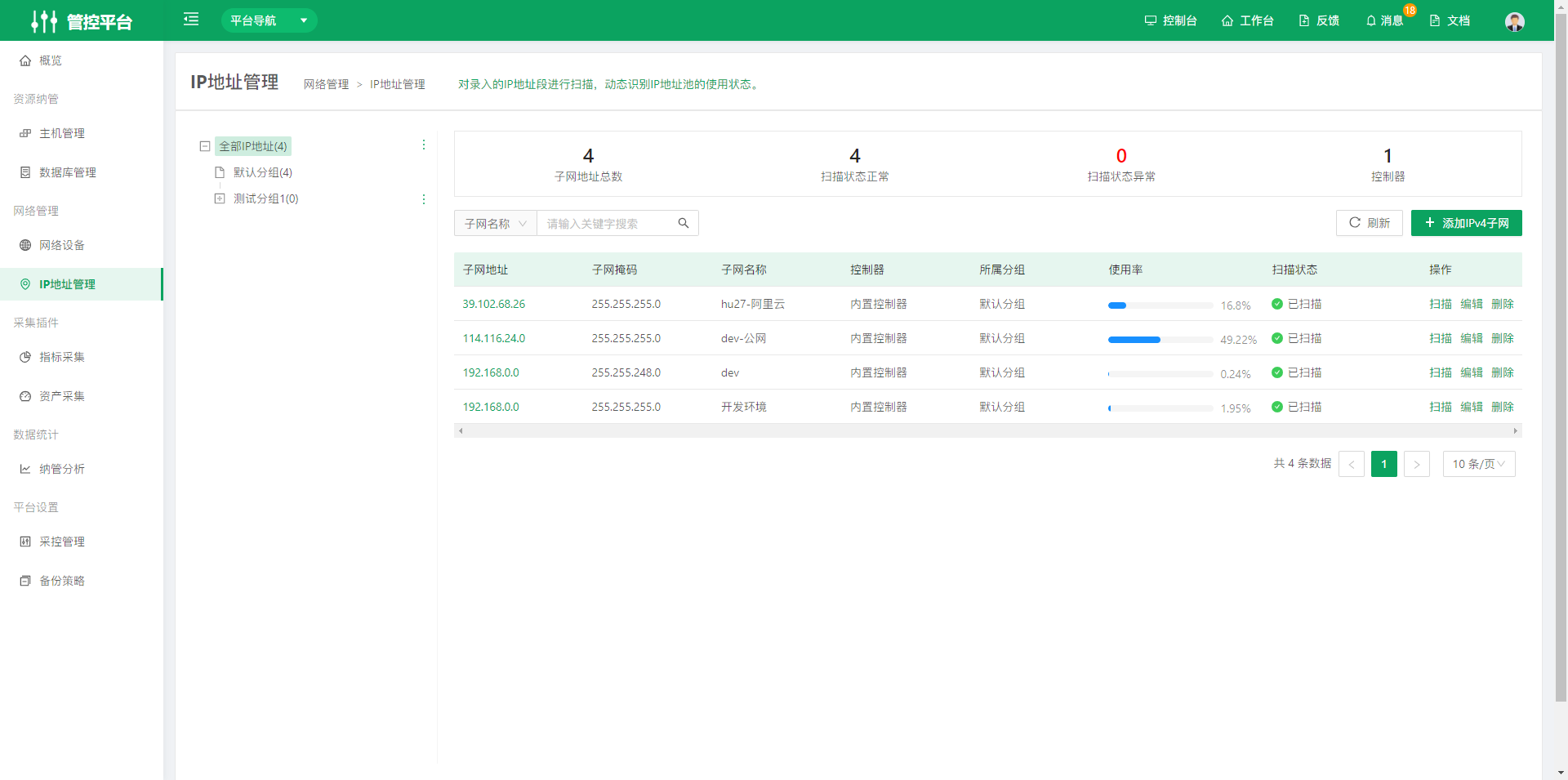Click 16.8% usage progress bar
Screen dimensions: 1568x780
coord(1160,305)
